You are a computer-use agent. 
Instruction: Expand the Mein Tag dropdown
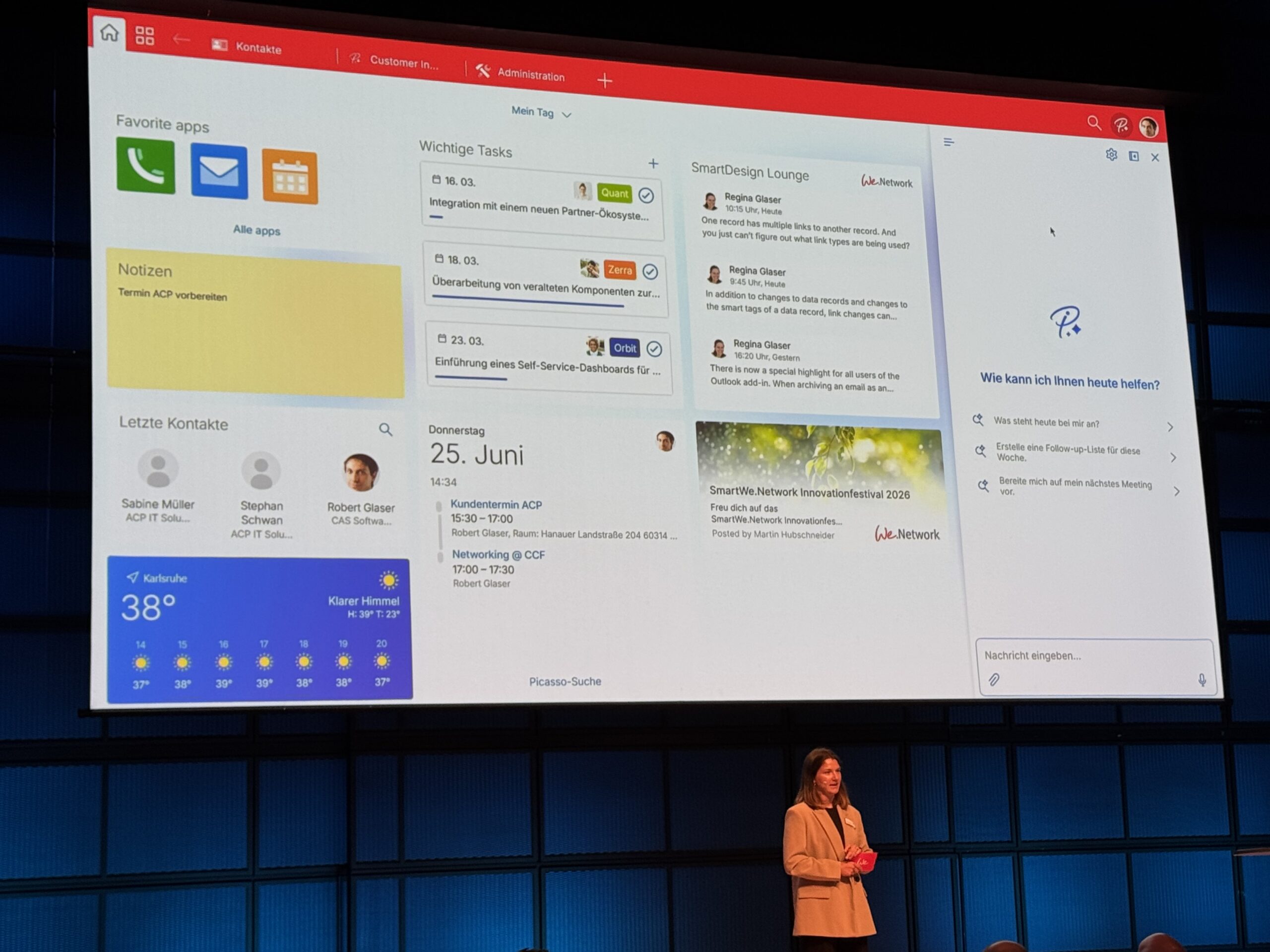541,113
